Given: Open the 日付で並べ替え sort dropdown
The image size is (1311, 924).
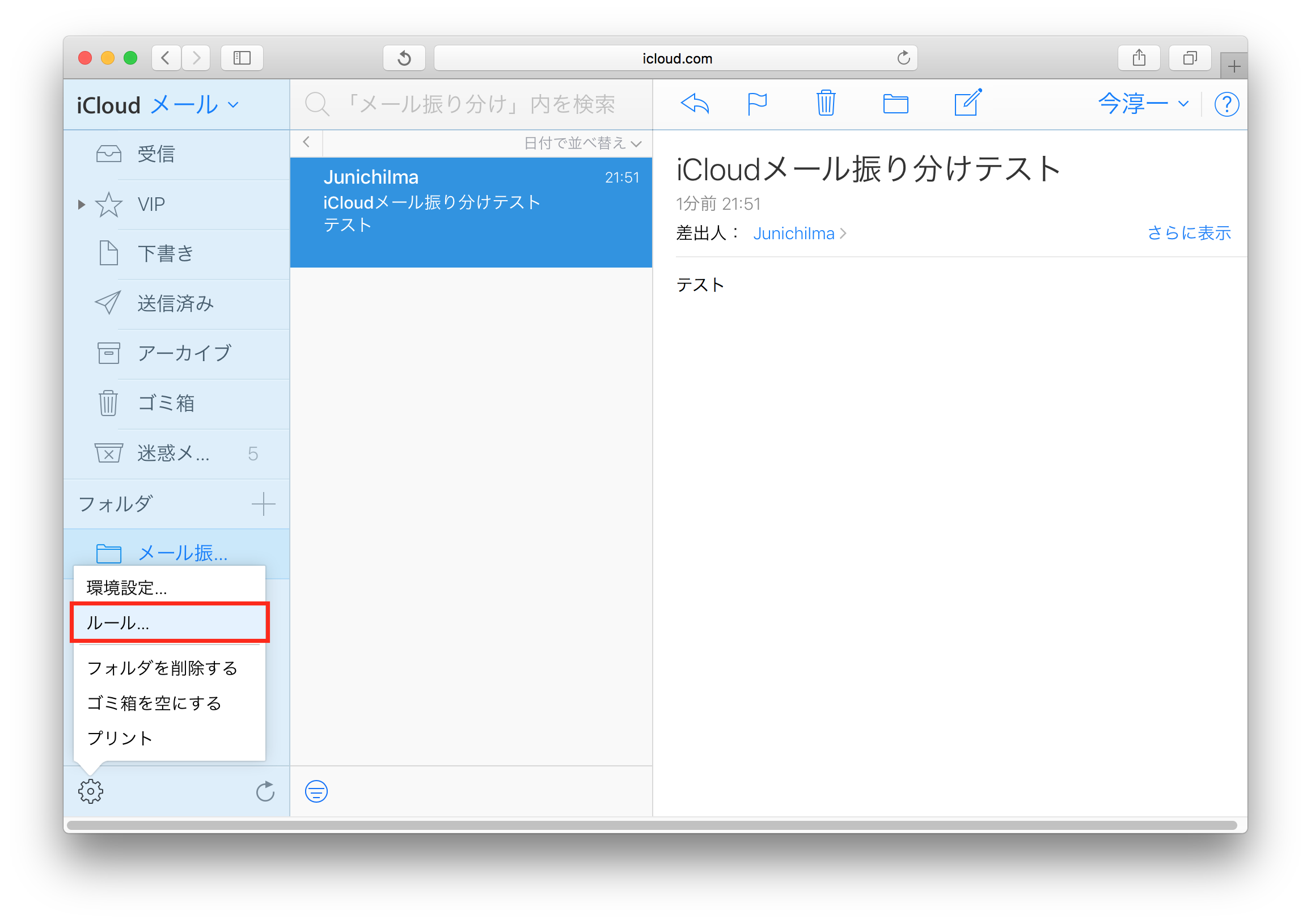Looking at the screenshot, I should point(582,143).
